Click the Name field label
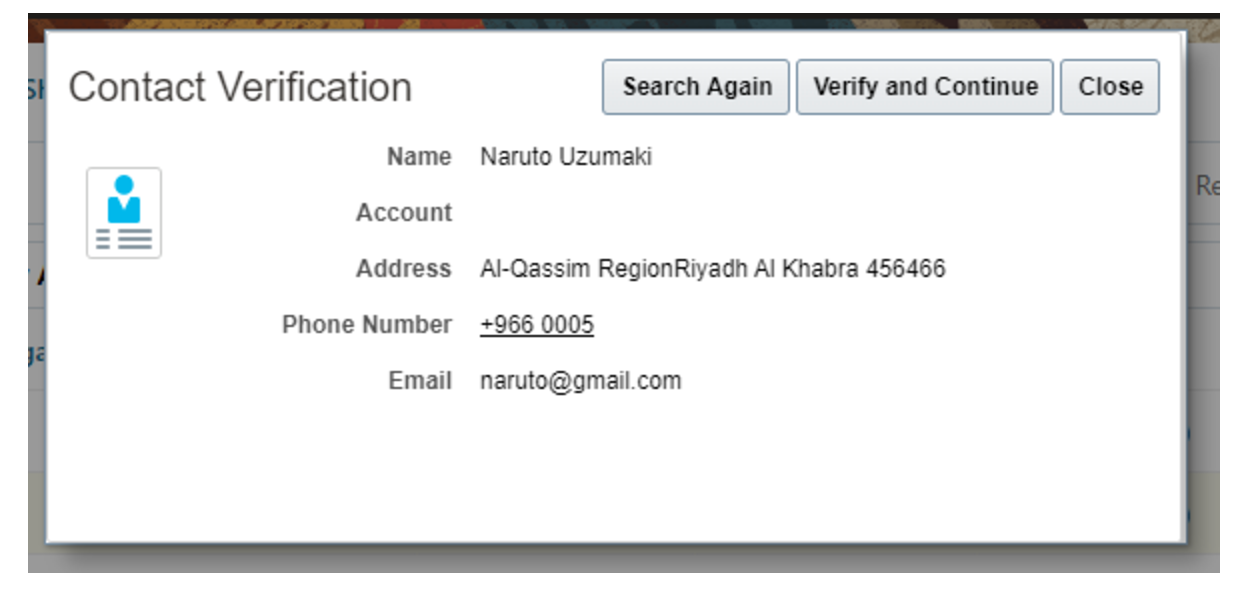Screen dimensions: 1254x610 (x=419, y=157)
